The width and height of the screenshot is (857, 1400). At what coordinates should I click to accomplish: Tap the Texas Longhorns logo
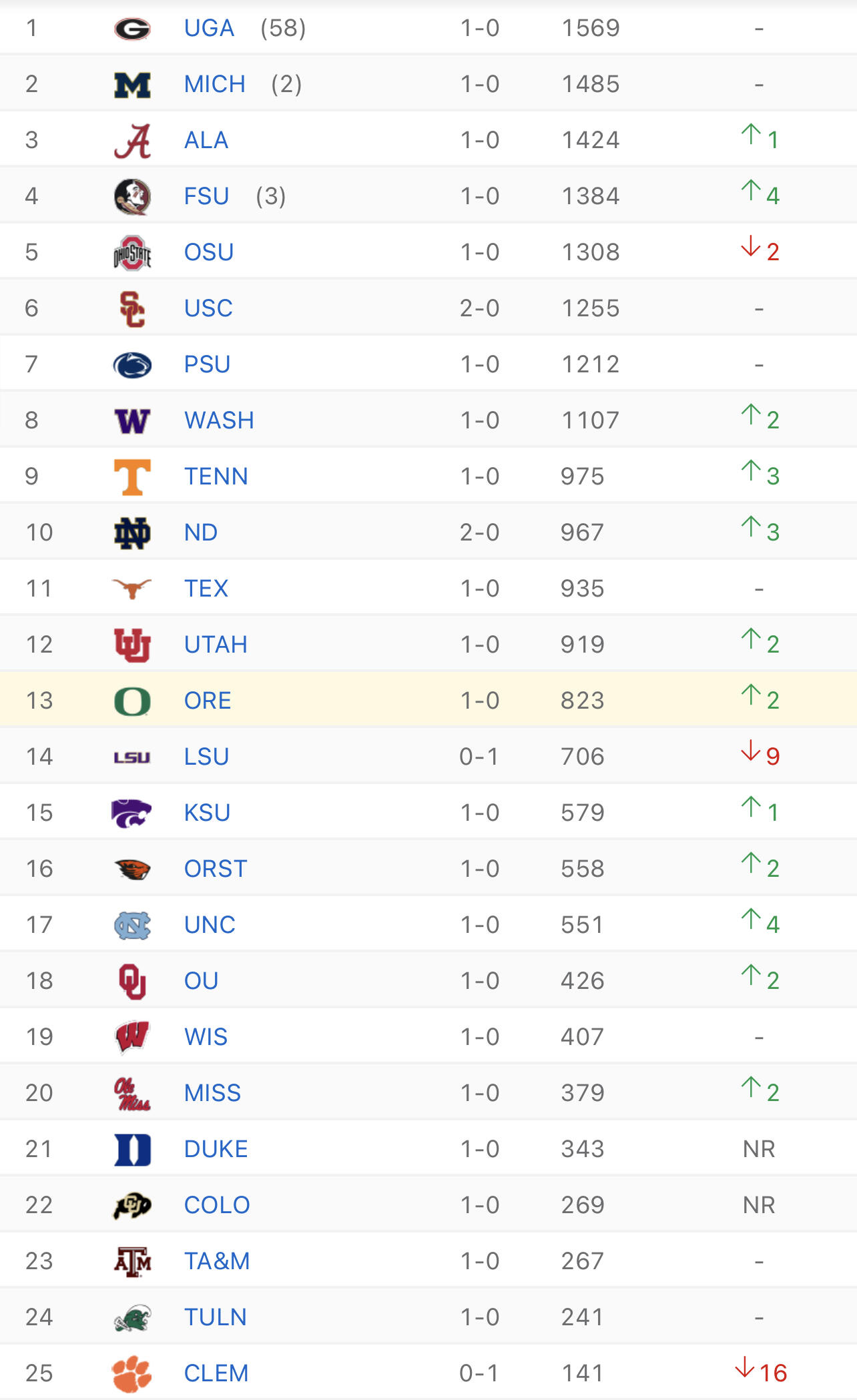132,589
